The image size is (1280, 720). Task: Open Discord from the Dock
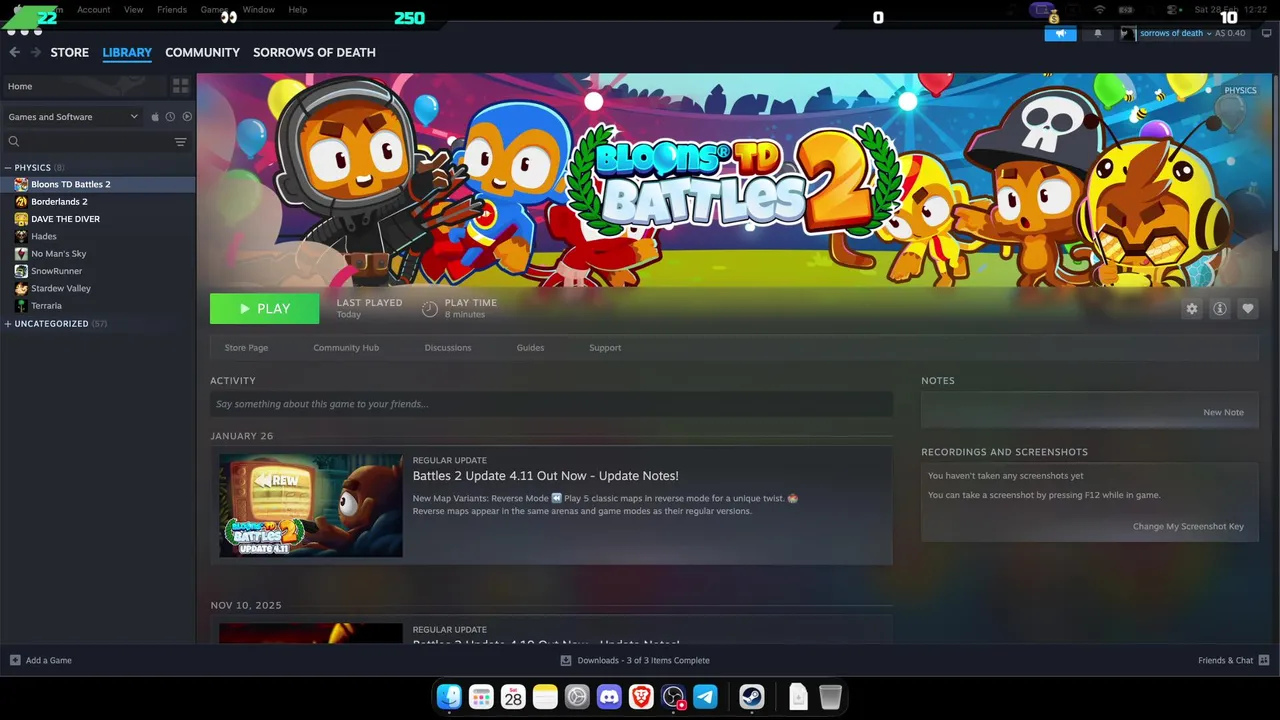point(609,697)
